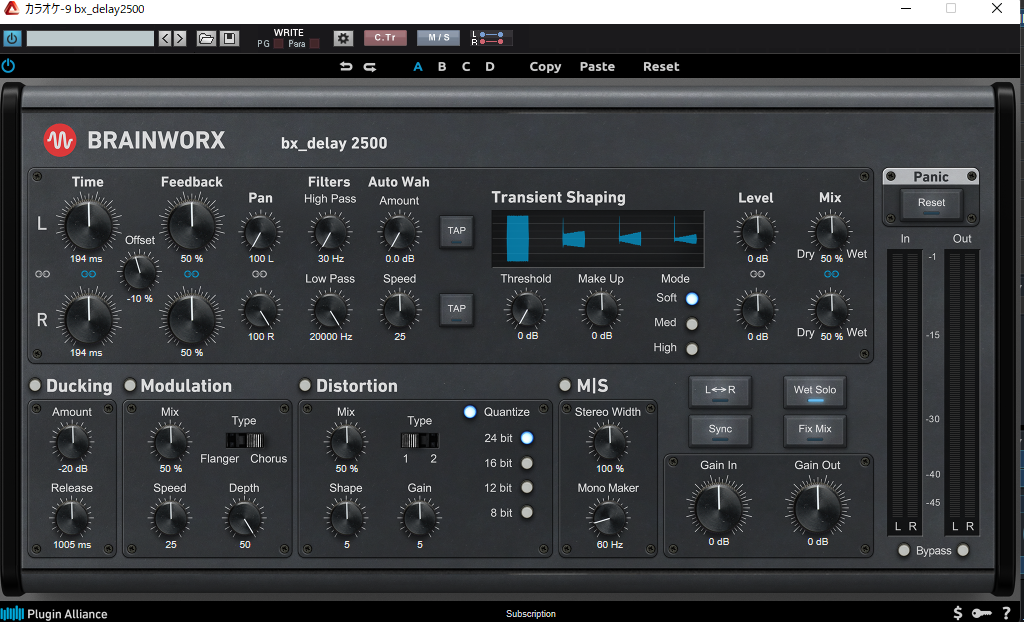Toggle the Level L/R link icon
Image resolution: width=1024 pixels, height=622 pixels.
pos(757,274)
